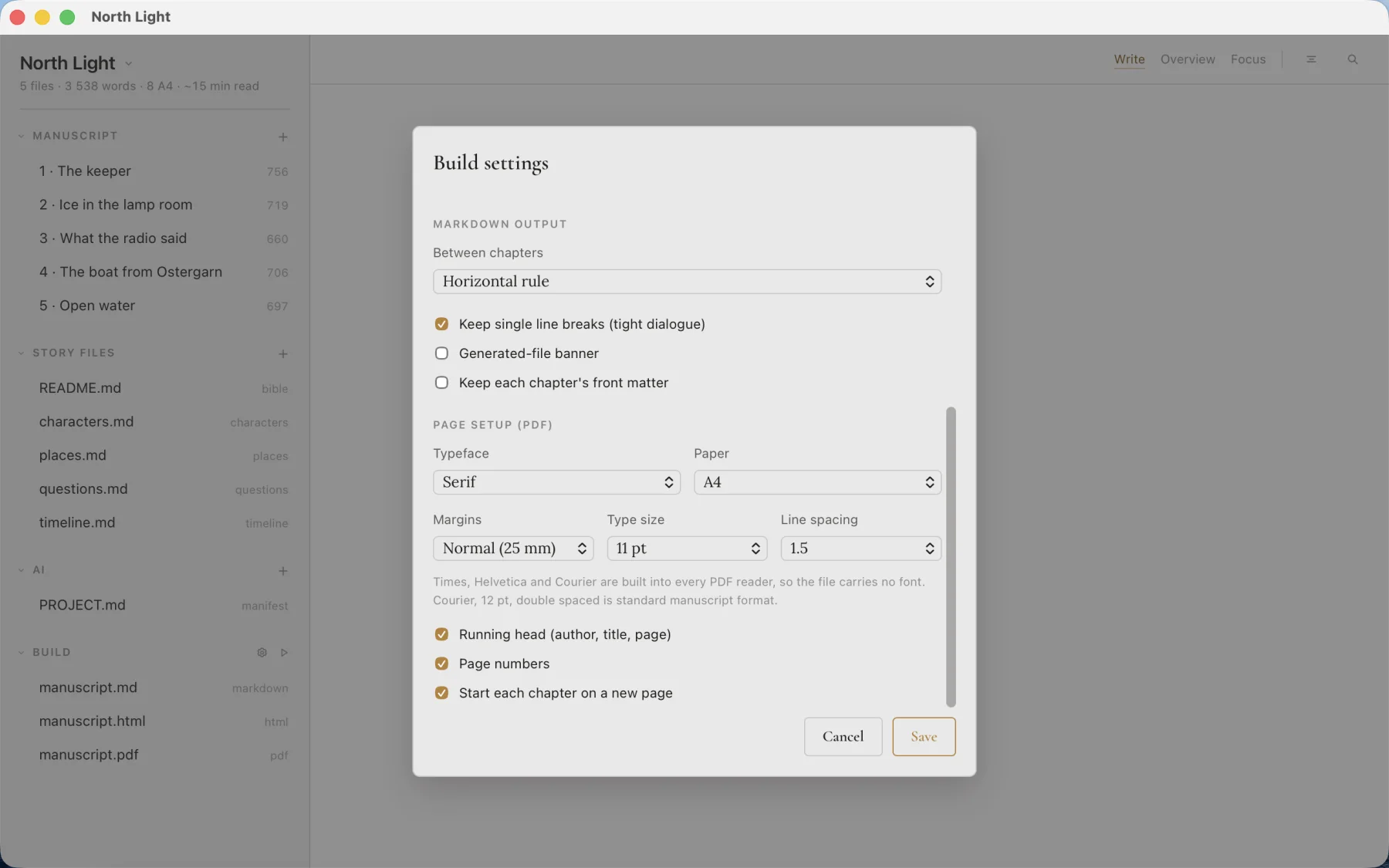Open the Between chapters dropdown

tap(687, 282)
